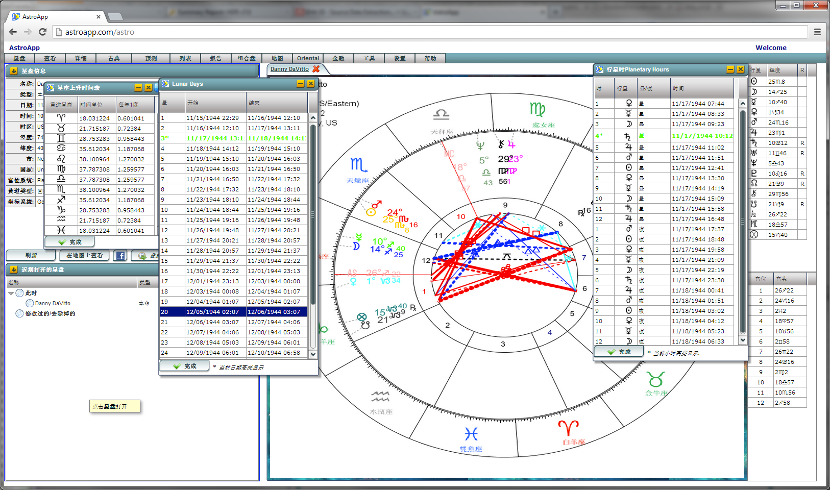Close the Planetary Hours window
830x490 pixels.
[x=741, y=69]
